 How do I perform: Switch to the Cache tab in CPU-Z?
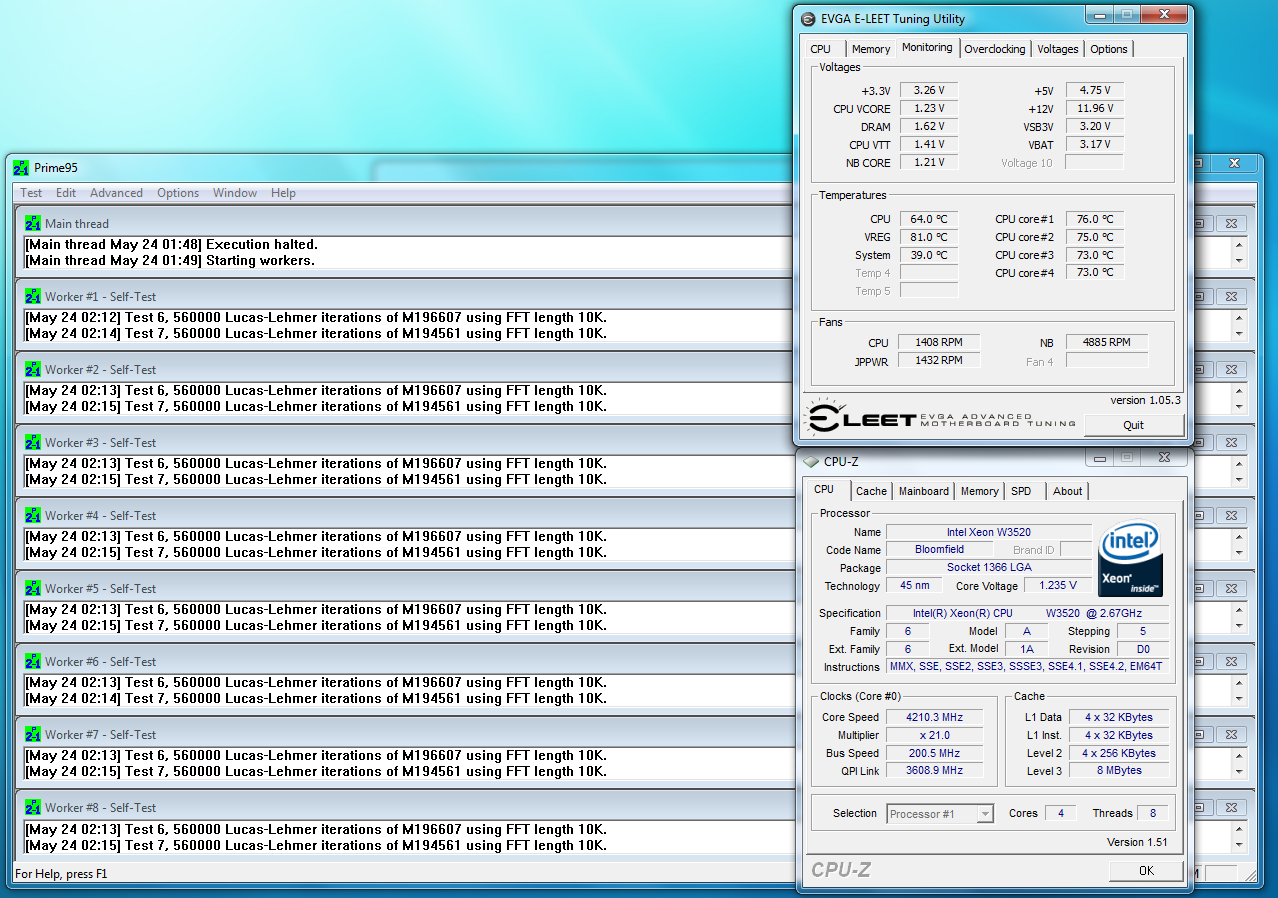coord(871,491)
